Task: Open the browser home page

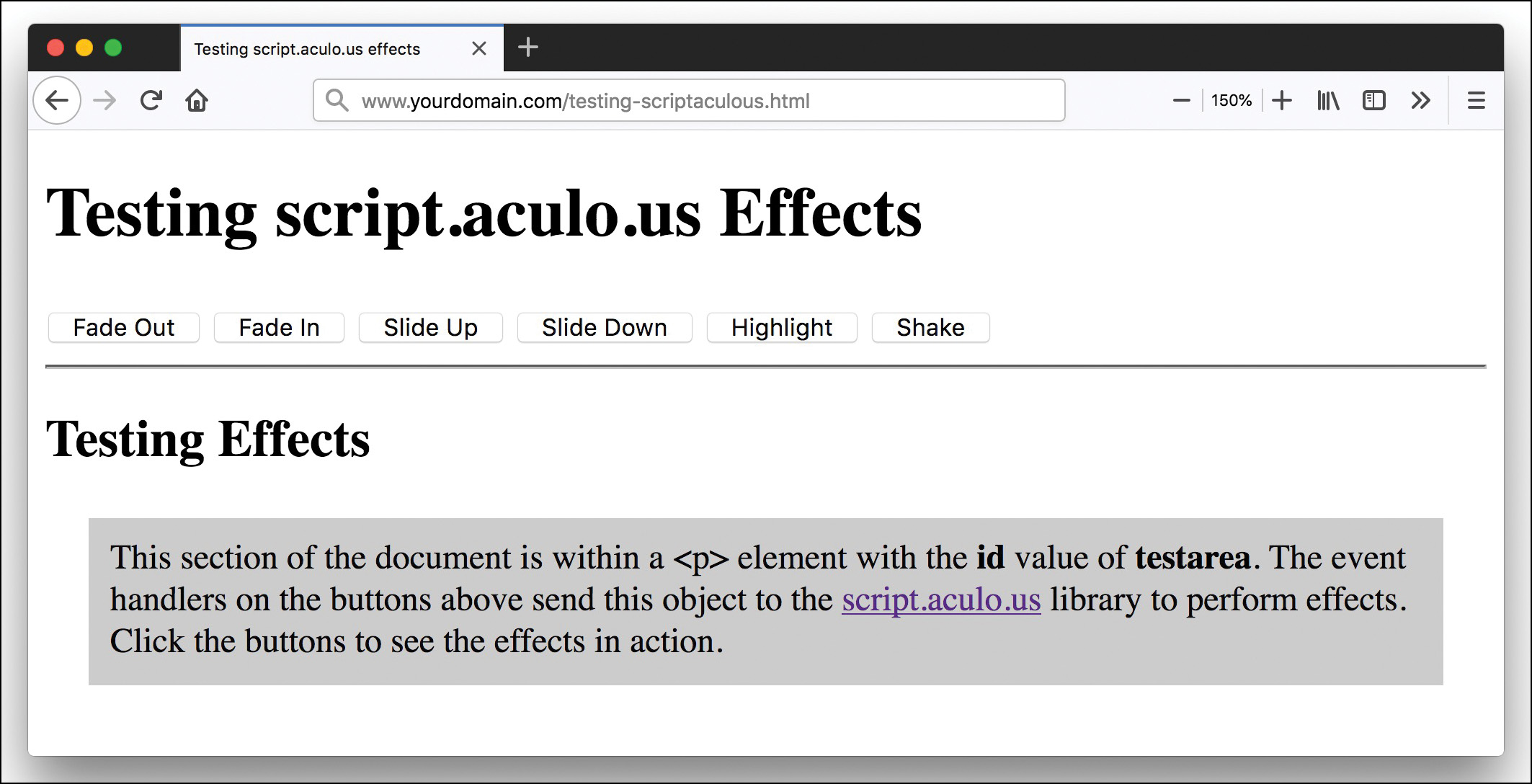Action: (x=197, y=100)
